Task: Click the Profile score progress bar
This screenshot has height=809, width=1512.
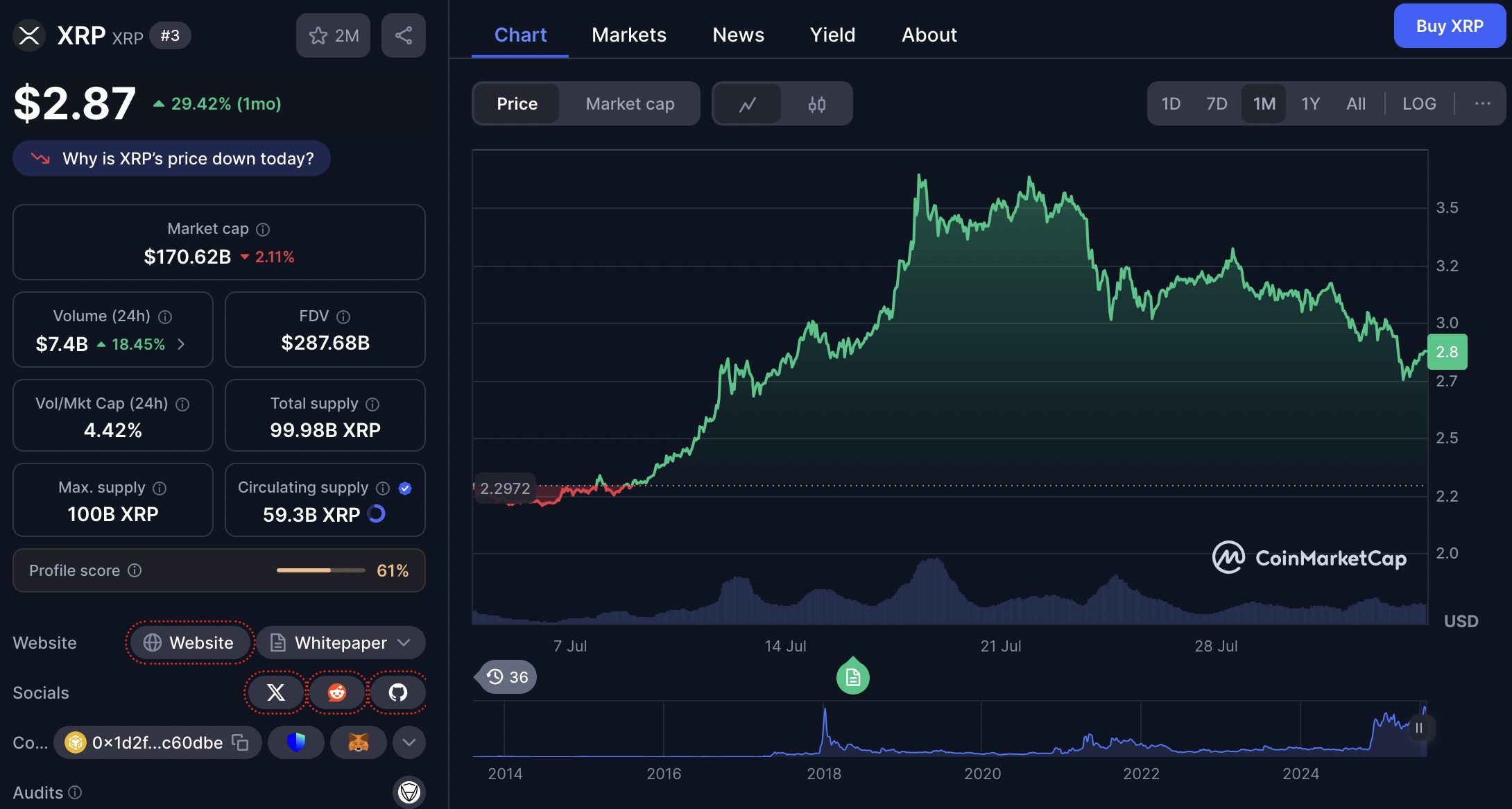Action: coord(320,570)
